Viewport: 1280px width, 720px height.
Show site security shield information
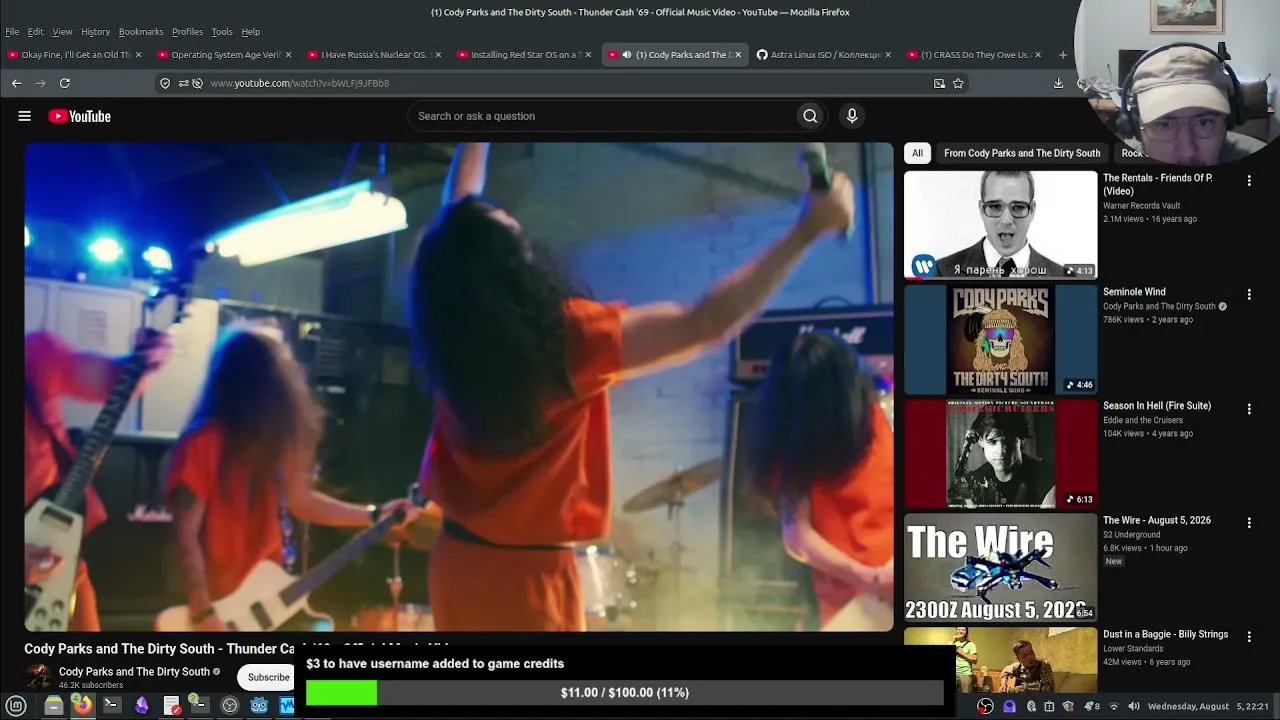[166, 83]
